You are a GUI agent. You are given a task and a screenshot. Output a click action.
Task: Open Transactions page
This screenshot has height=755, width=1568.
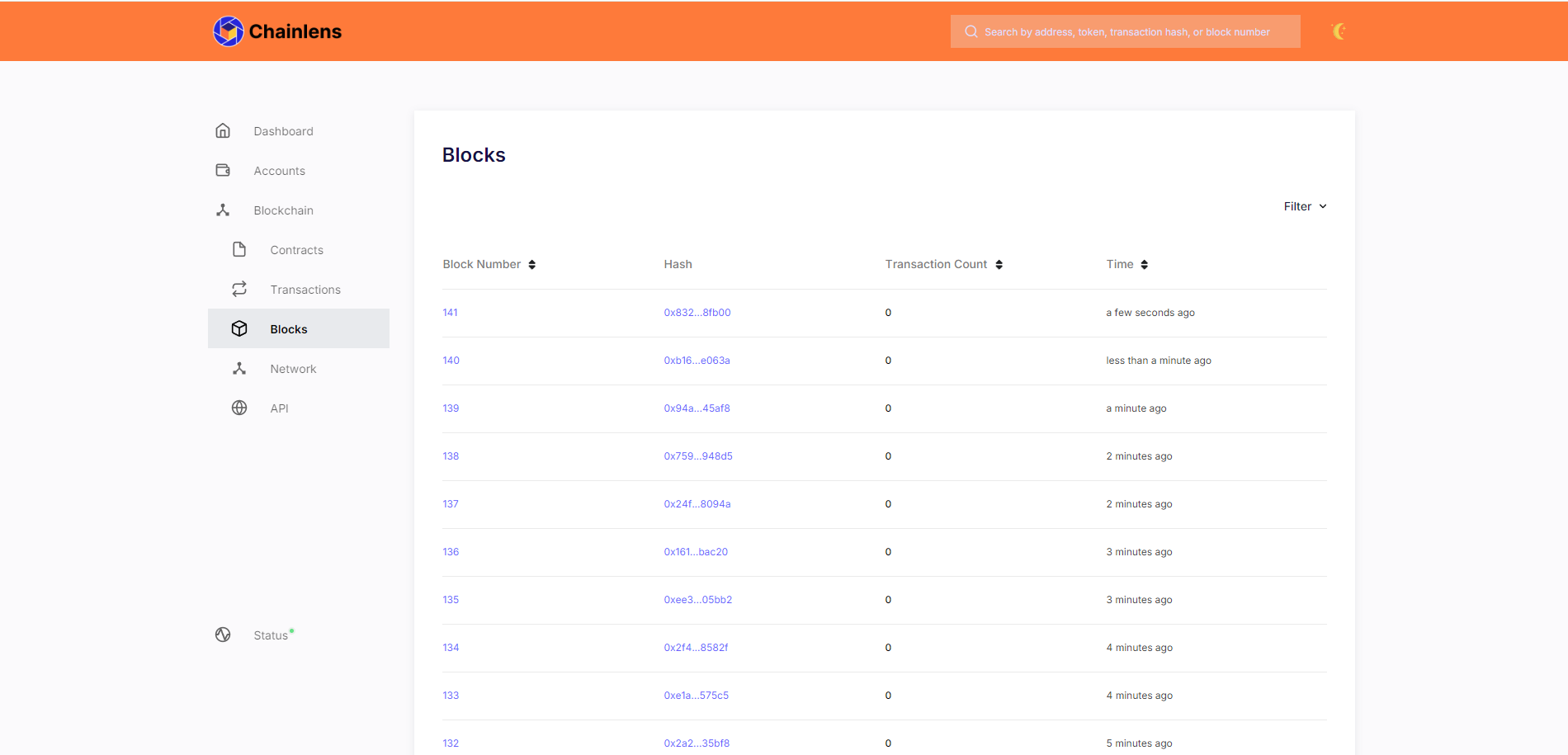[x=305, y=290]
